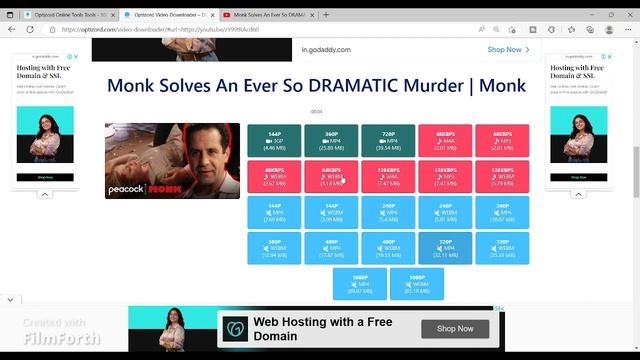Download muted 1080P WEBM blue option

pos(417,284)
